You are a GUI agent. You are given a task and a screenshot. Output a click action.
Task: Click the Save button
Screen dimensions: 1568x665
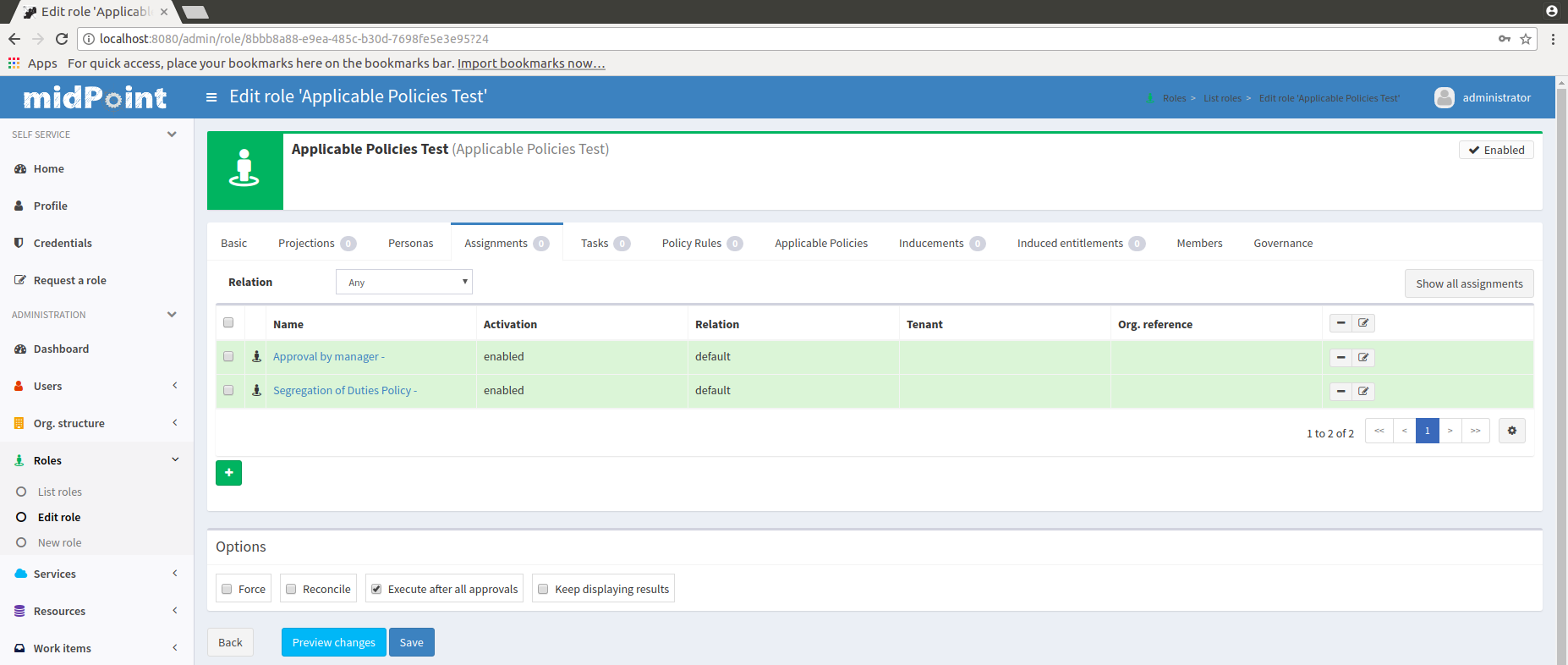411,643
